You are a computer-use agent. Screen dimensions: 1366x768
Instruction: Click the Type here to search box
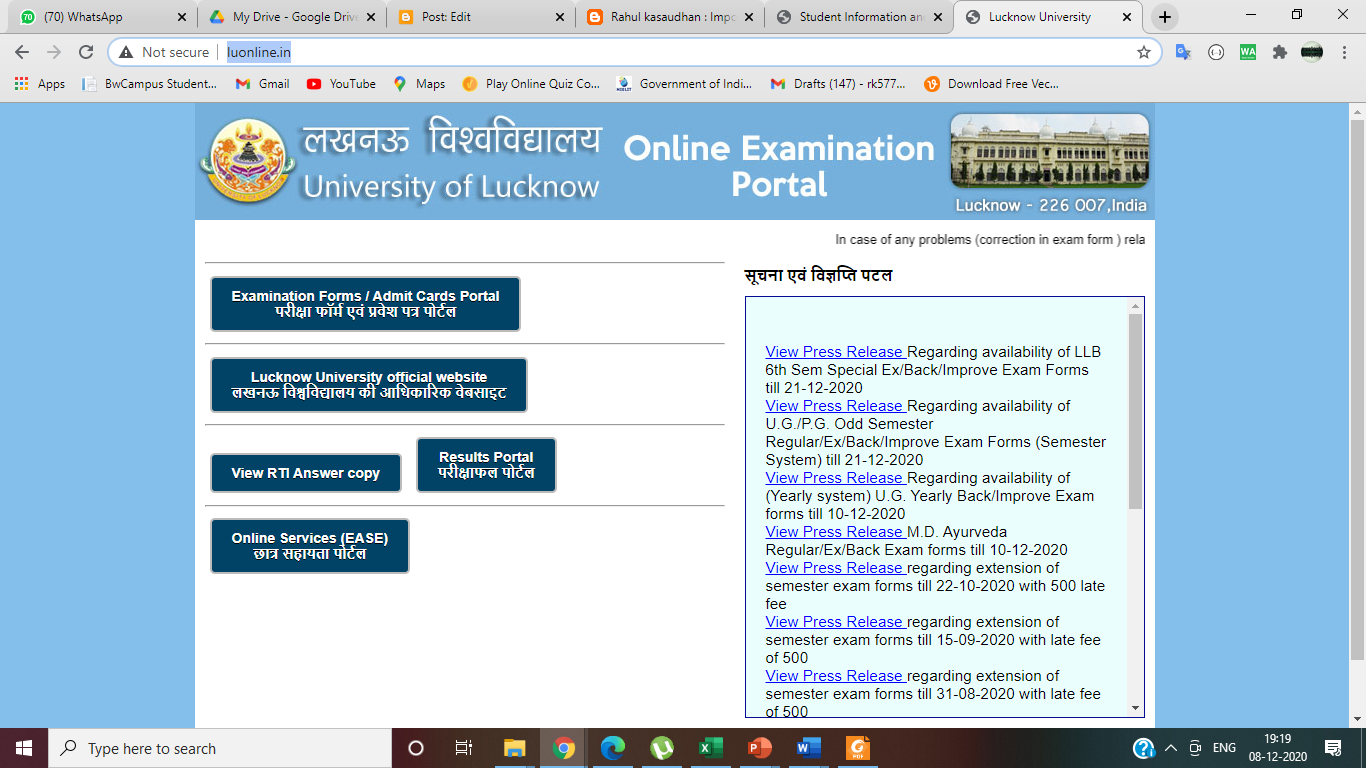pyautogui.click(x=220, y=748)
